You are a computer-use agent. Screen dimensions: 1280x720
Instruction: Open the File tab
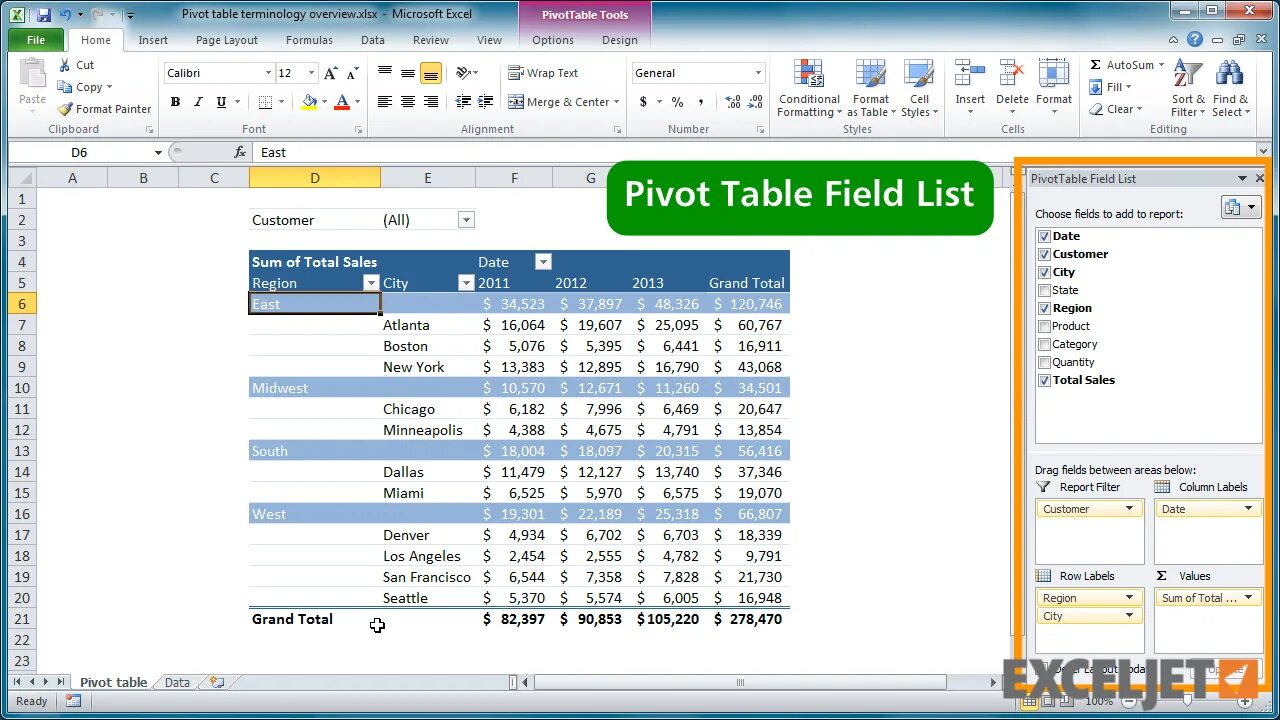(36, 40)
